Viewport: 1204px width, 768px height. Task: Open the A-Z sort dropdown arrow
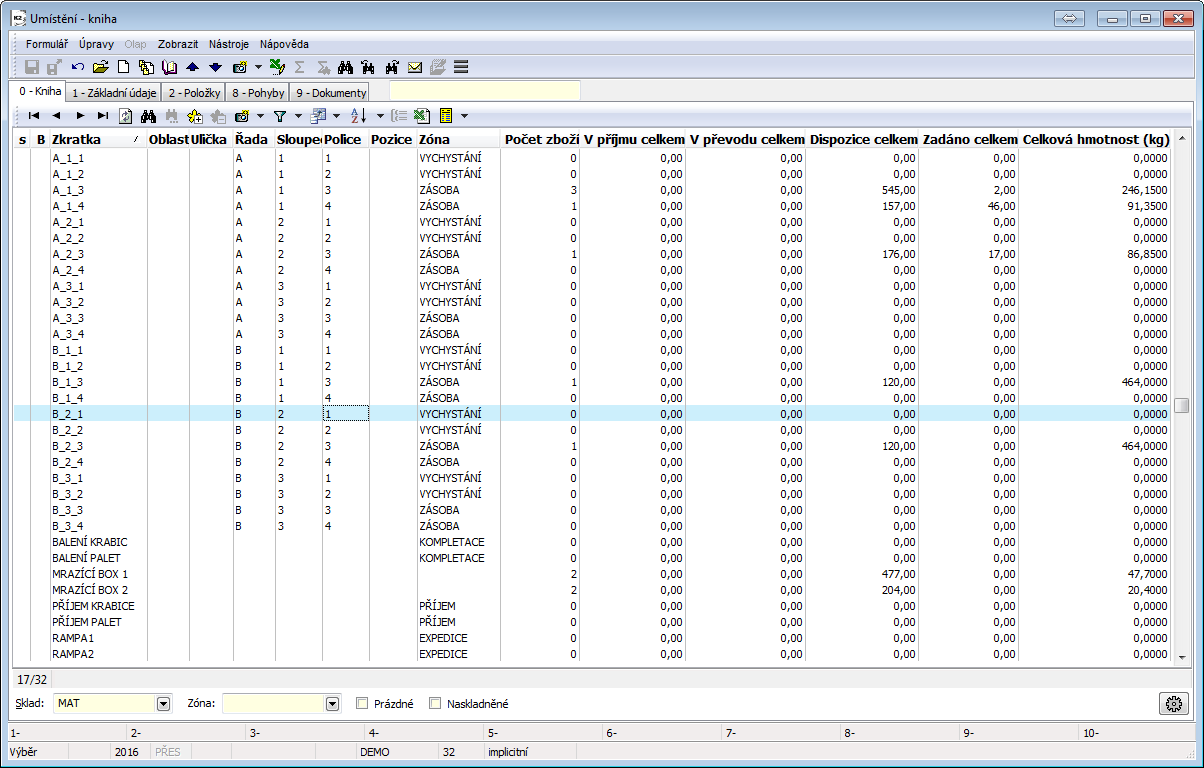(379, 116)
